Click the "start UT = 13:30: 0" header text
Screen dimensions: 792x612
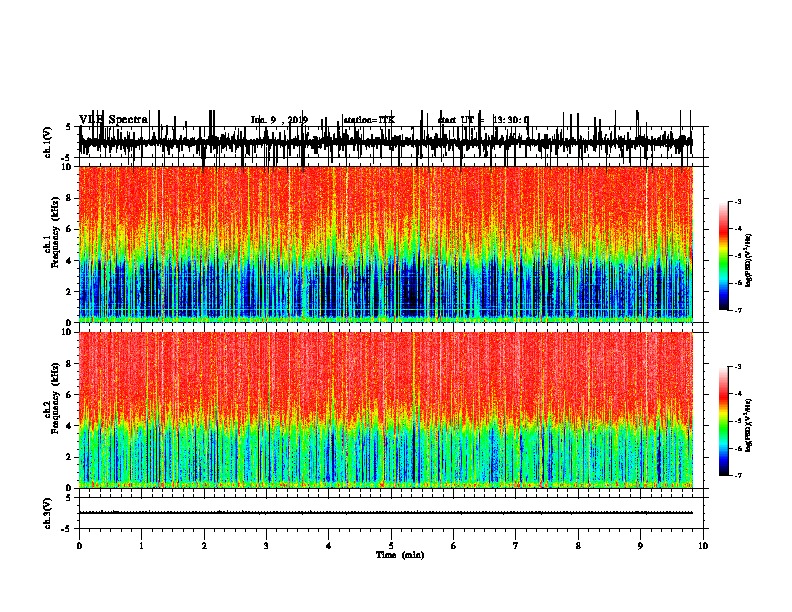point(483,120)
